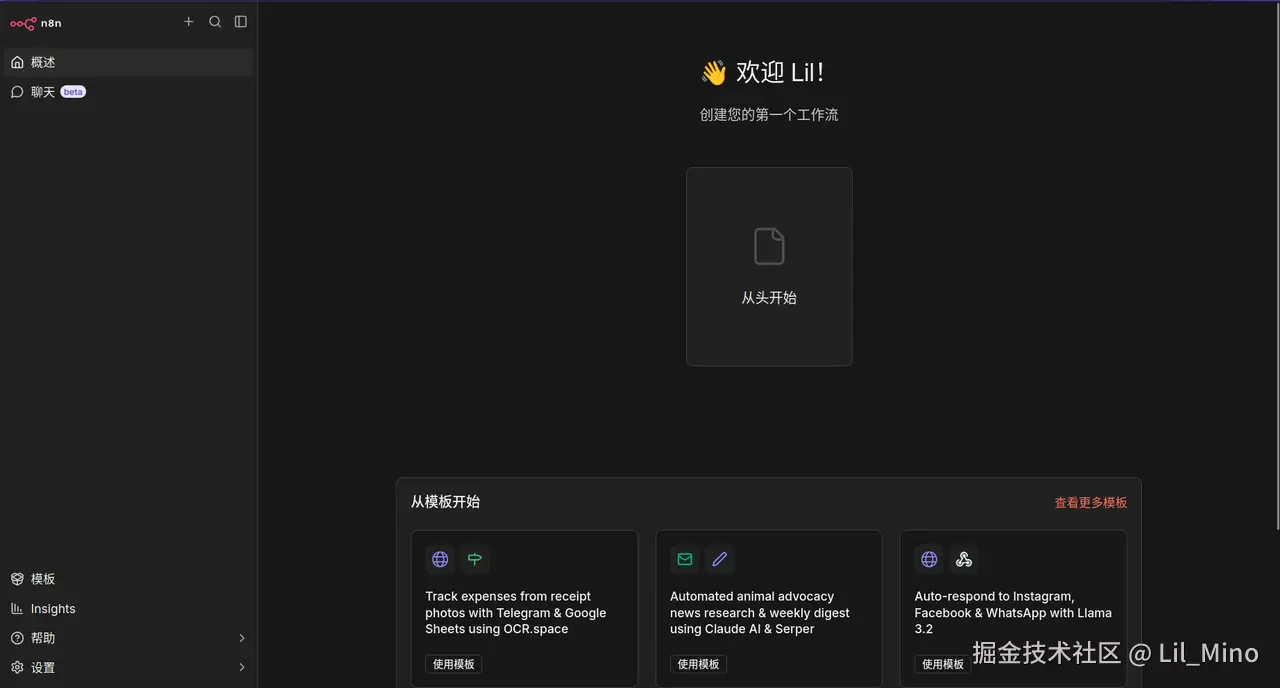Switch to the 概述 section
Screen dimensions: 1280x688
(x=43, y=61)
